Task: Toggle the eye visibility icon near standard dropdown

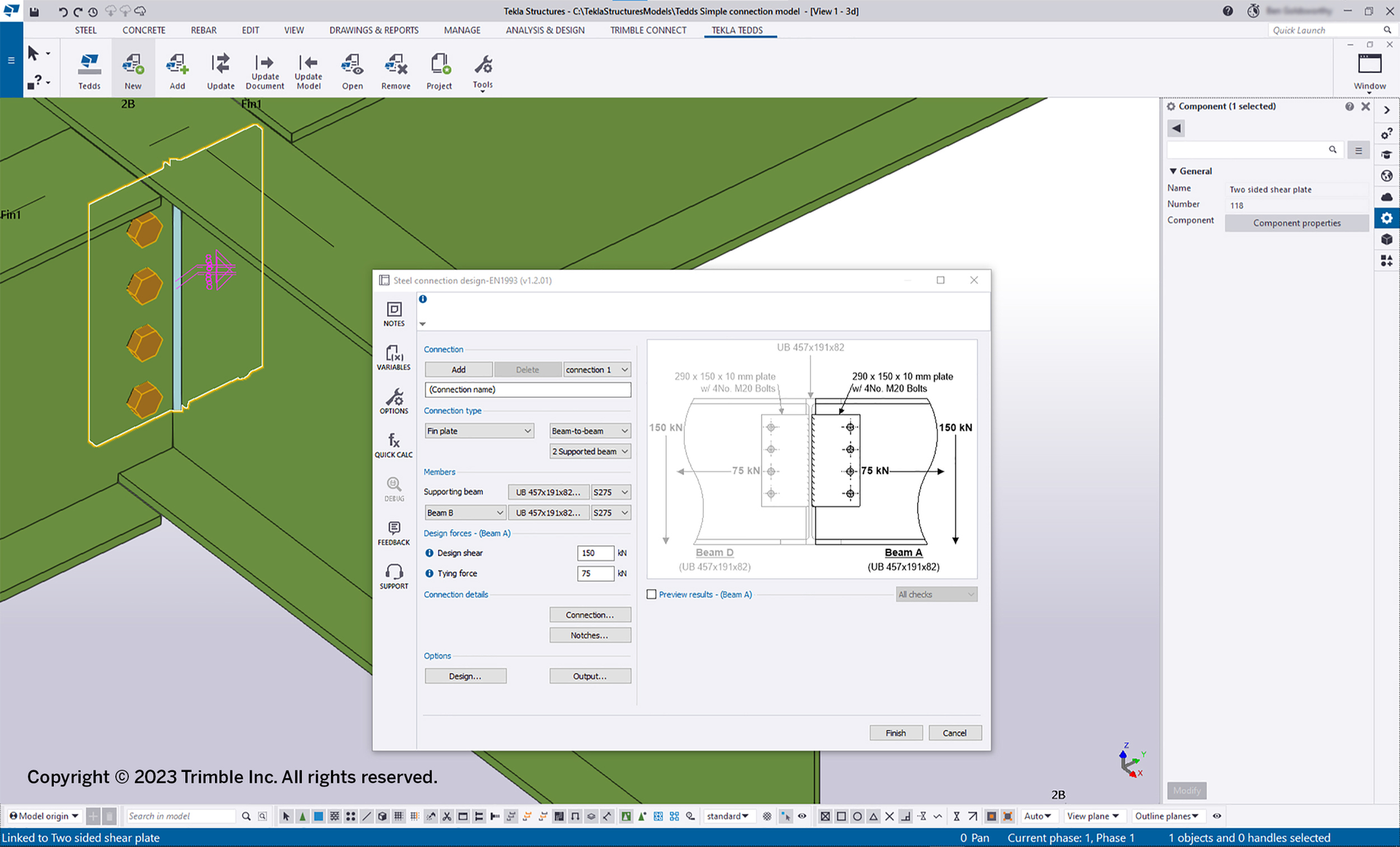Action: pos(802,816)
